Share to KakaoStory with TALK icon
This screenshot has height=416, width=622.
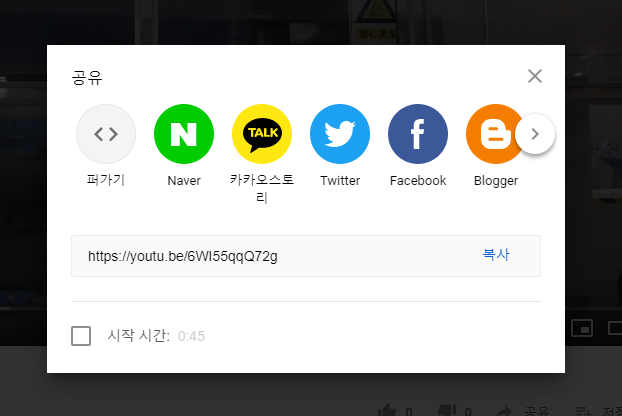(x=262, y=134)
